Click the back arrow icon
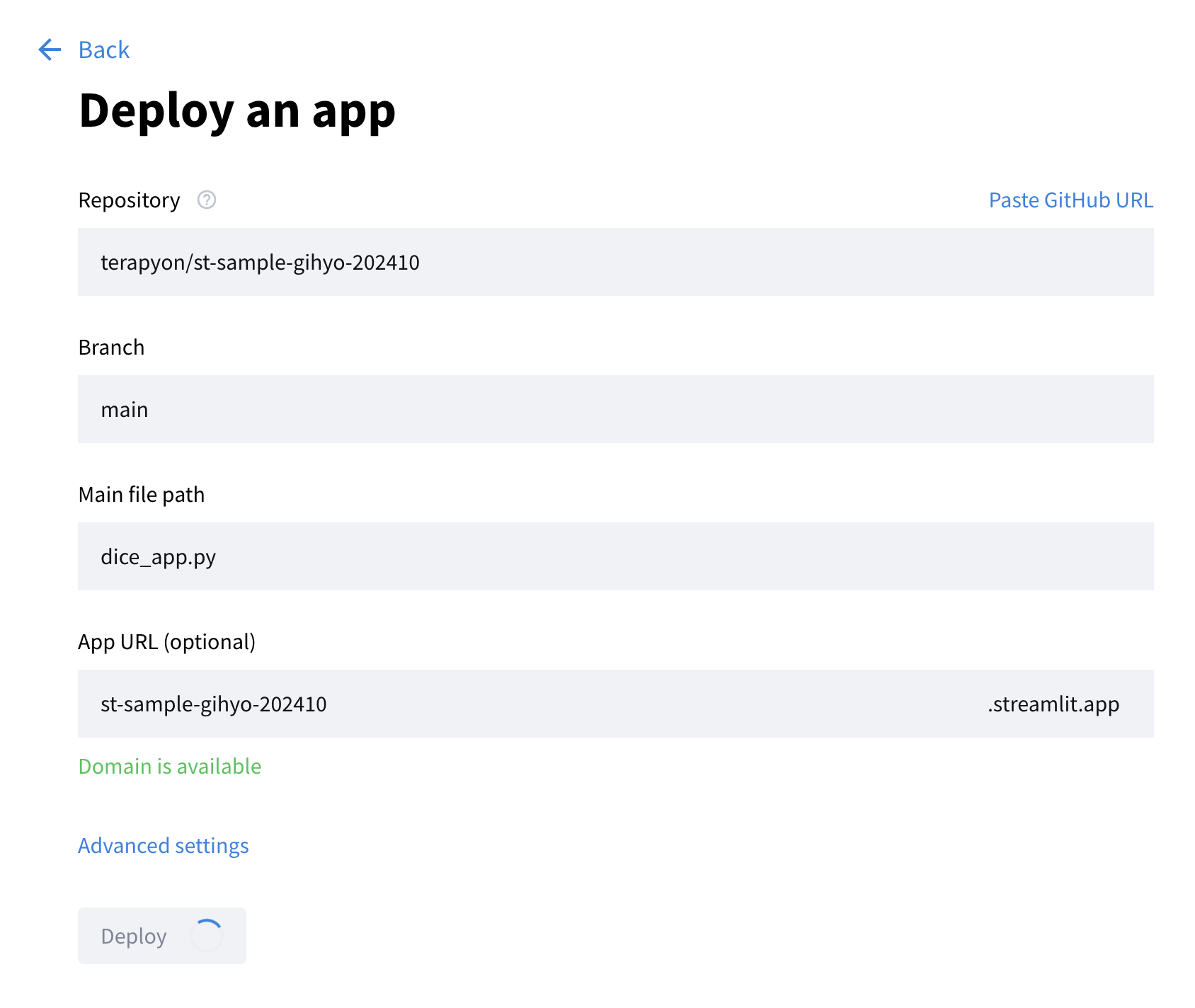The width and height of the screenshot is (1195, 1008). [x=50, y=50]
